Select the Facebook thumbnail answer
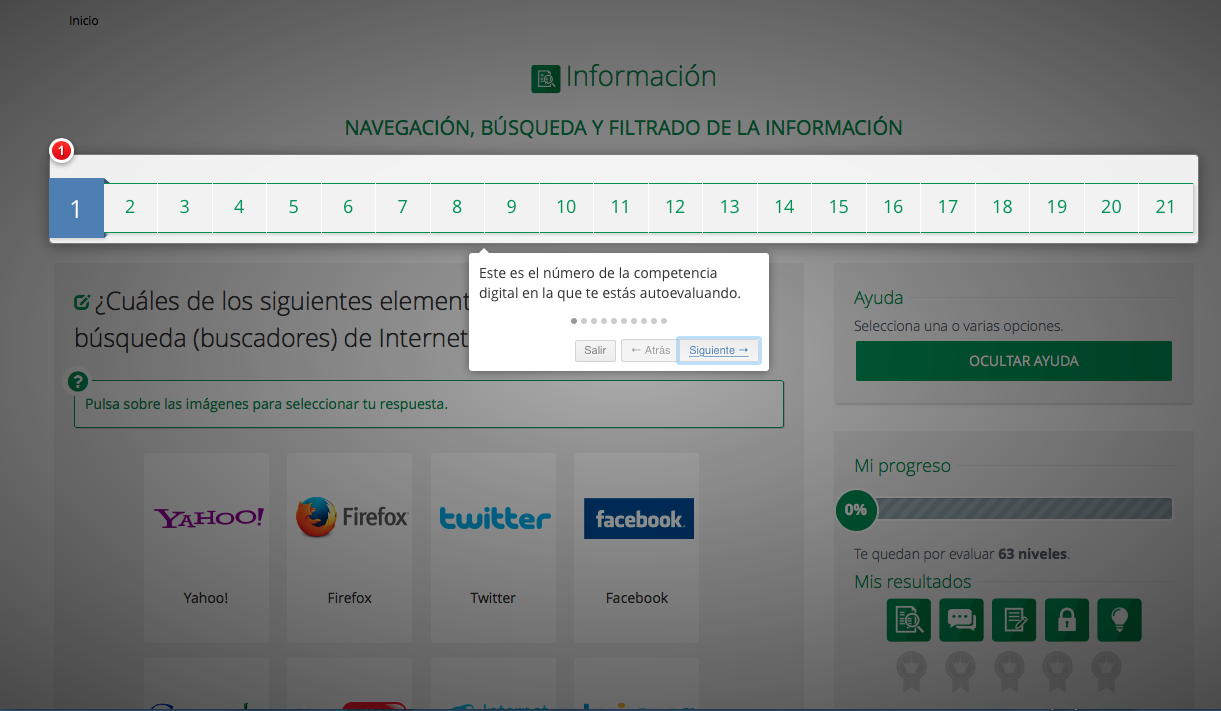This screenshot has width=1221, height=711. 638,518
